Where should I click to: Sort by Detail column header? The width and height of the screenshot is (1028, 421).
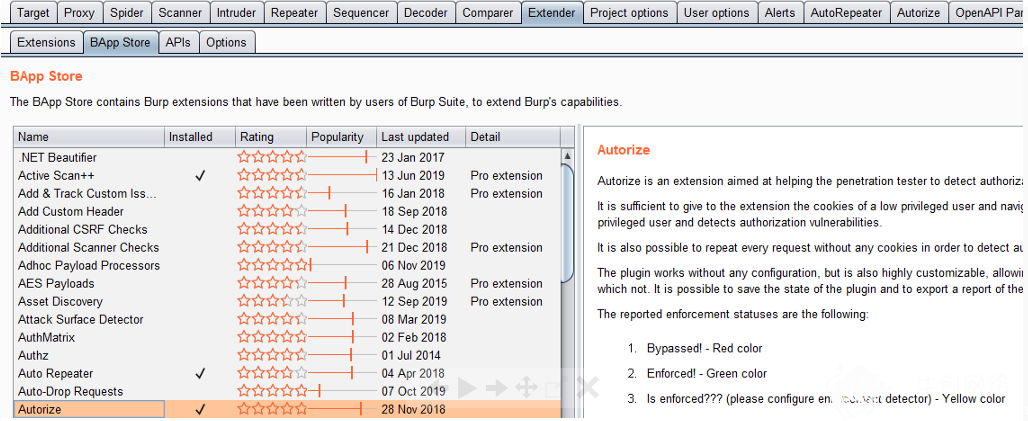(513, 137)
